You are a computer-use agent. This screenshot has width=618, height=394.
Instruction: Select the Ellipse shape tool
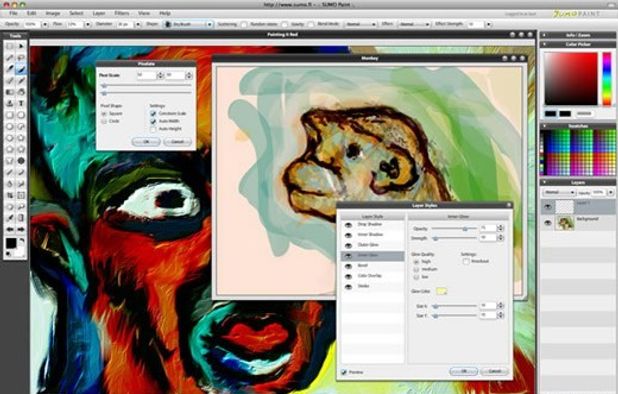[x=21, y=115]
